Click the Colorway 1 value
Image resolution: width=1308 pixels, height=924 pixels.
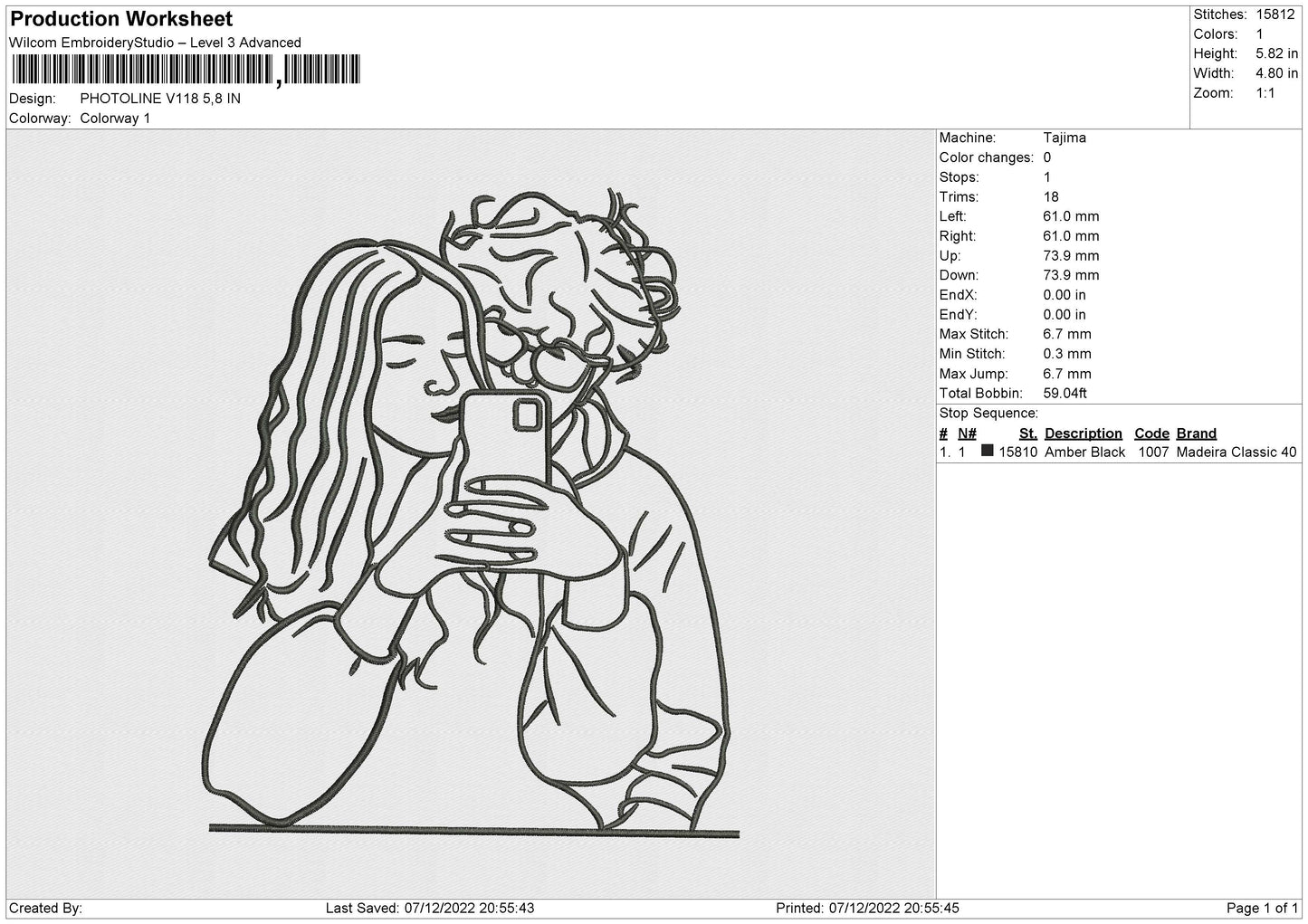[x=115, y=119]
